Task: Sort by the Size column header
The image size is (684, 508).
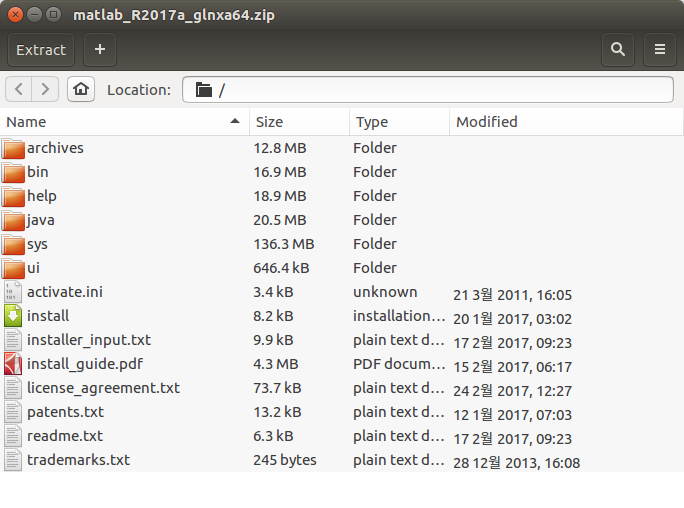Action: click(x=299, y=122)
